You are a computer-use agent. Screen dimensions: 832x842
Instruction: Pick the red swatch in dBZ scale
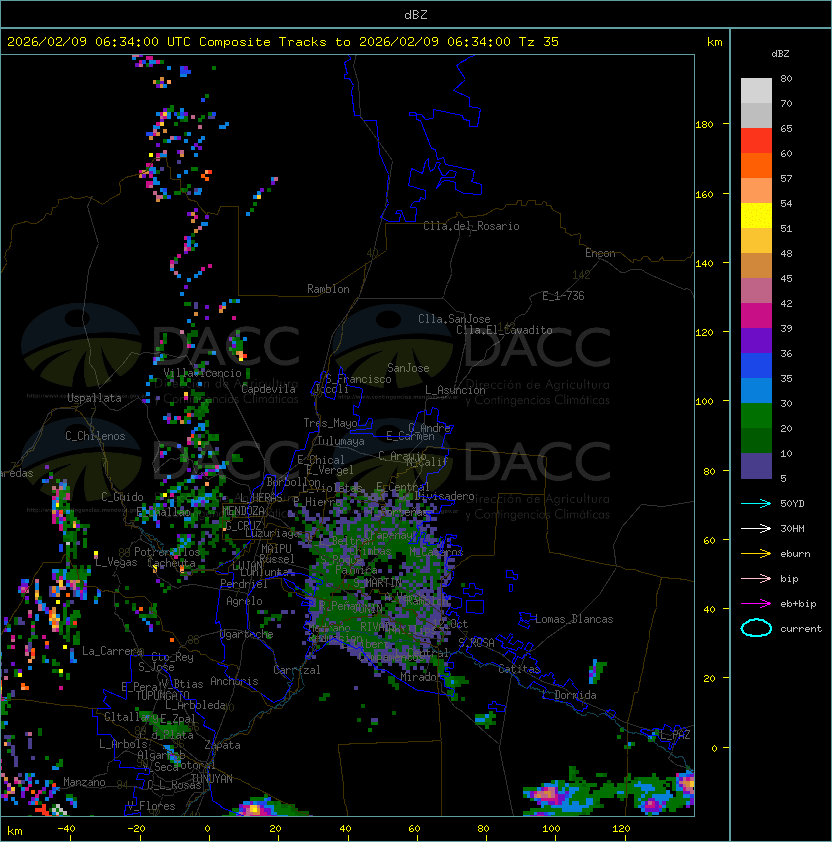[x=756, y=141]
